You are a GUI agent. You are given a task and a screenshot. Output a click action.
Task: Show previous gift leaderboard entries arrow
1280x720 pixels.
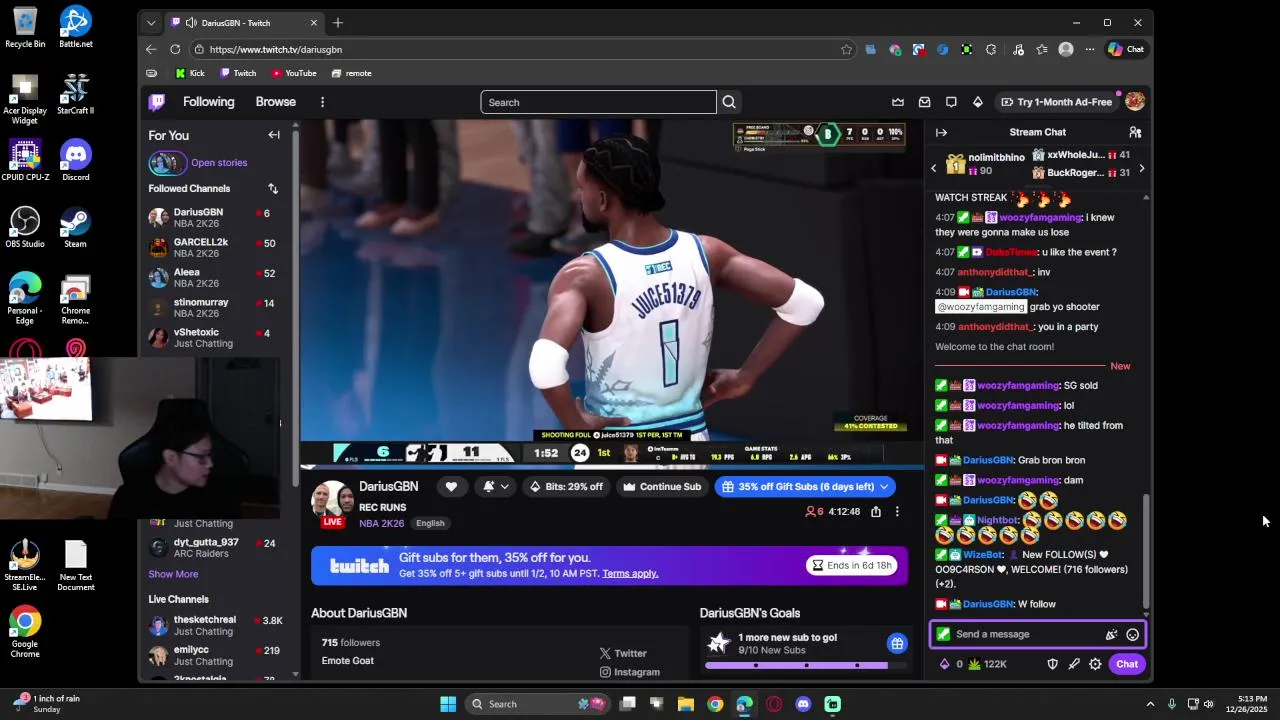[x=934, y=169]
